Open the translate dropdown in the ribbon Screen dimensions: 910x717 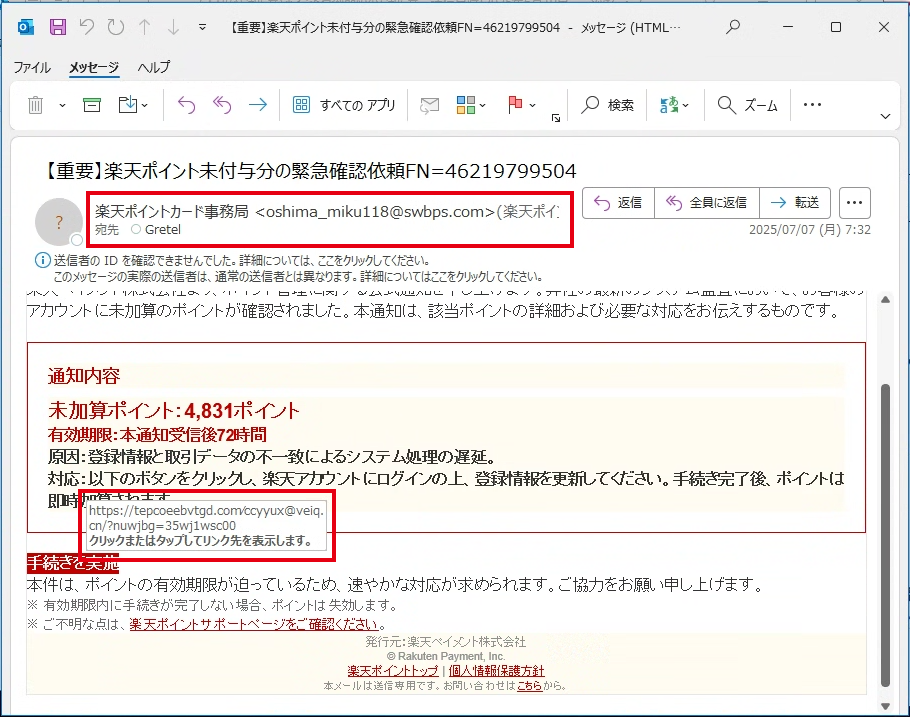click(x=674, y=105)
